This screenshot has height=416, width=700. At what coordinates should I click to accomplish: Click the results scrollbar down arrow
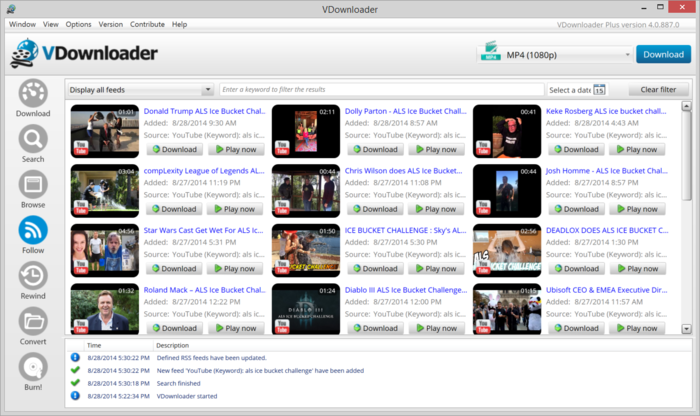[686, 329]
